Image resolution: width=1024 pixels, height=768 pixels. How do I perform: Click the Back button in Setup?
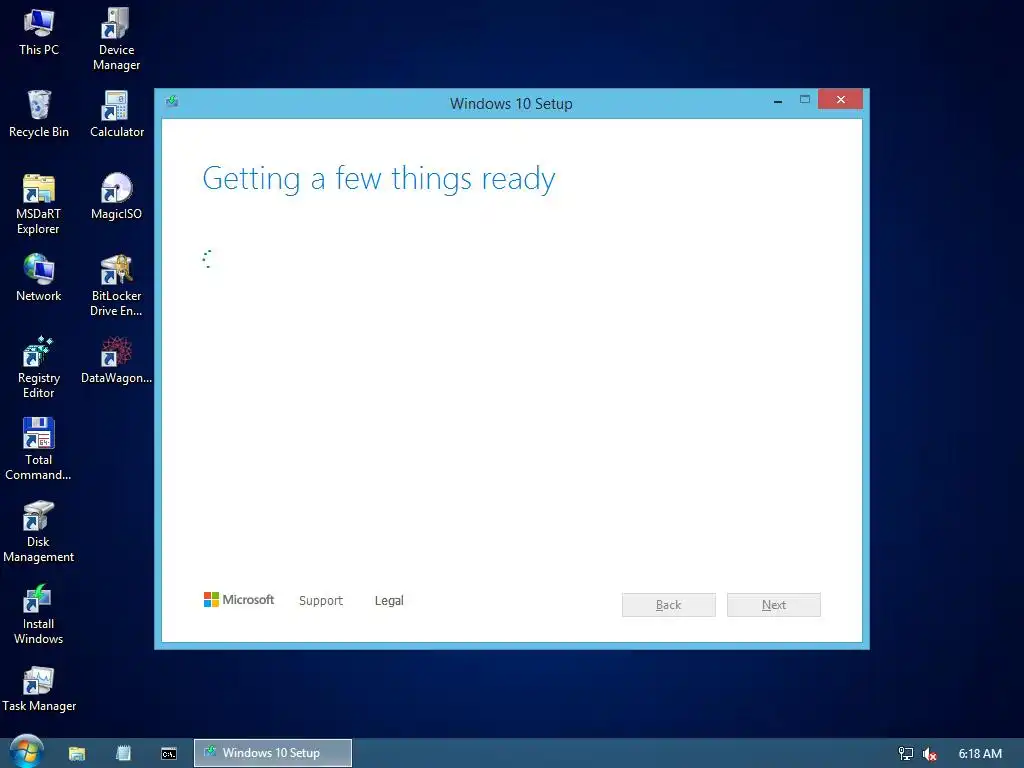(669, 605)
